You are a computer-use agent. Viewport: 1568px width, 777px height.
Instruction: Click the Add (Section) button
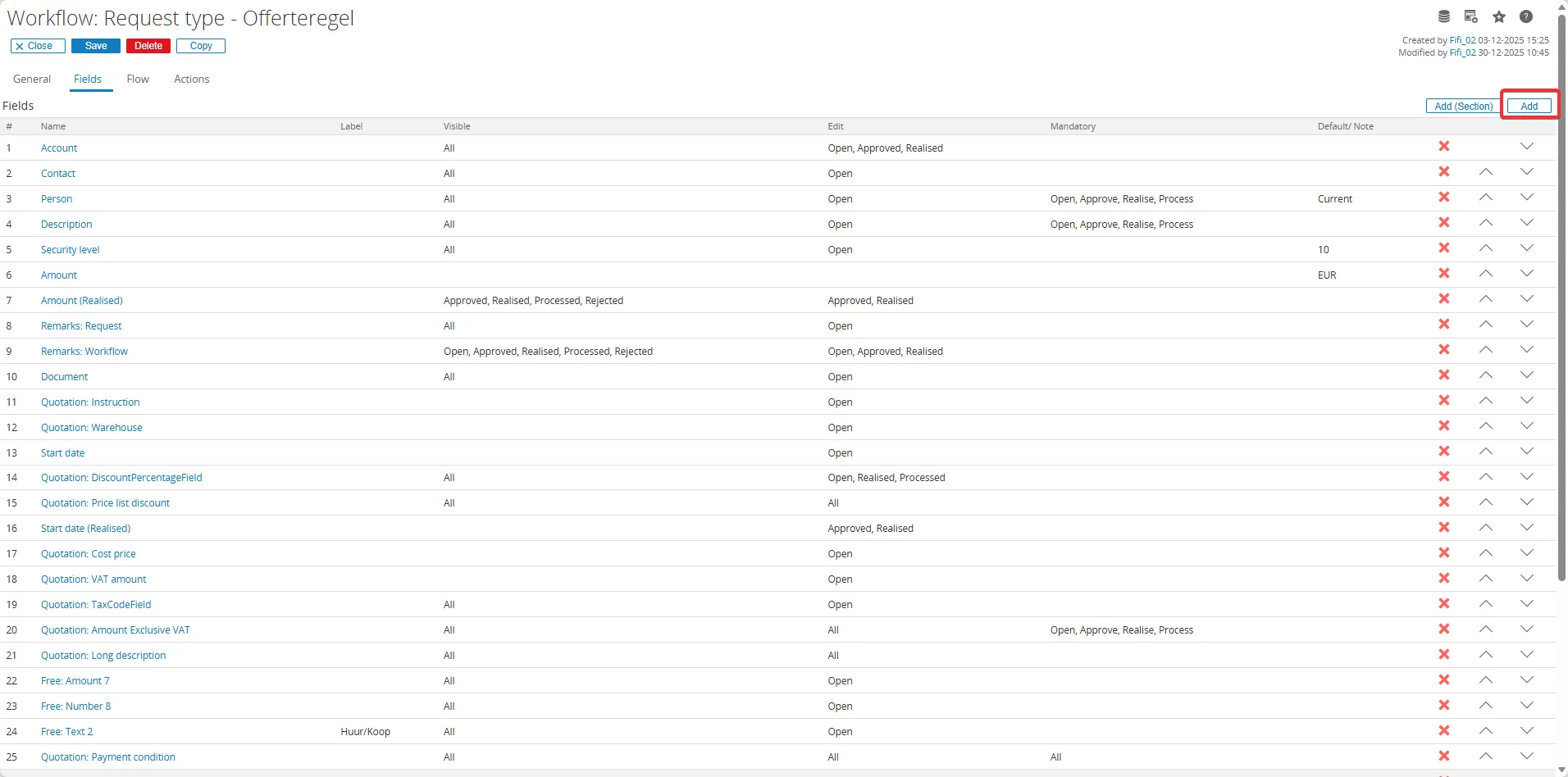coord(1463,107)
